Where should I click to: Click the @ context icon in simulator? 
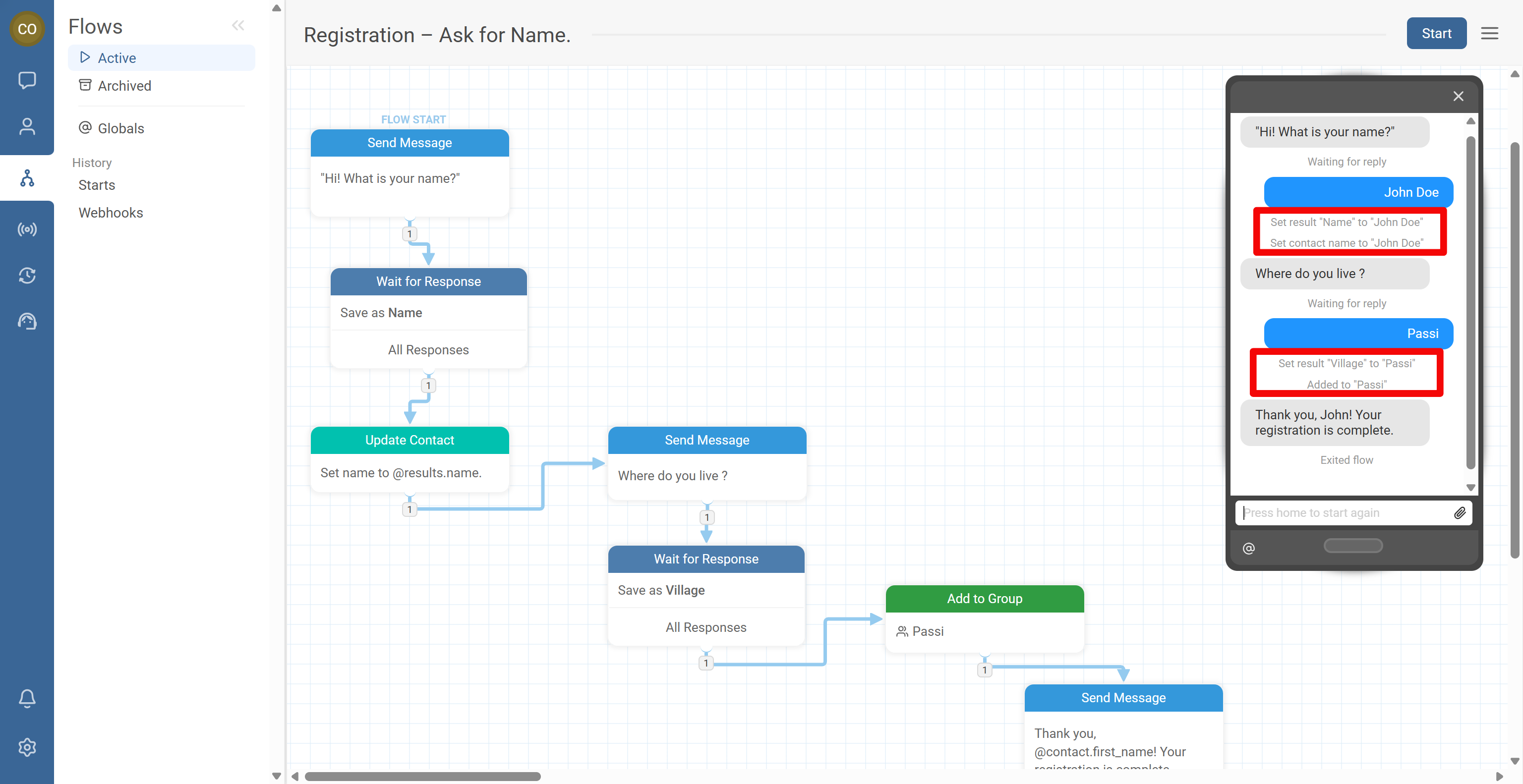[1249, 548]
